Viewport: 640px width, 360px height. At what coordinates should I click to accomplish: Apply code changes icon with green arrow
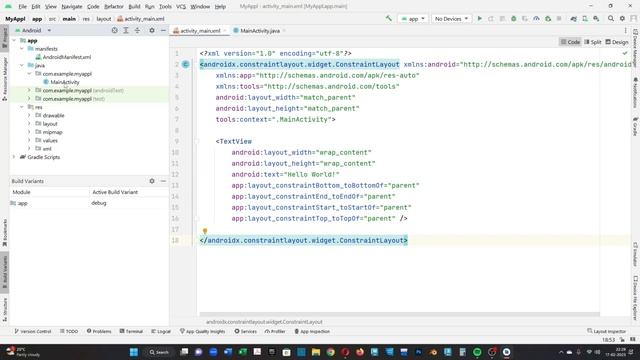(x=548, y=19)
